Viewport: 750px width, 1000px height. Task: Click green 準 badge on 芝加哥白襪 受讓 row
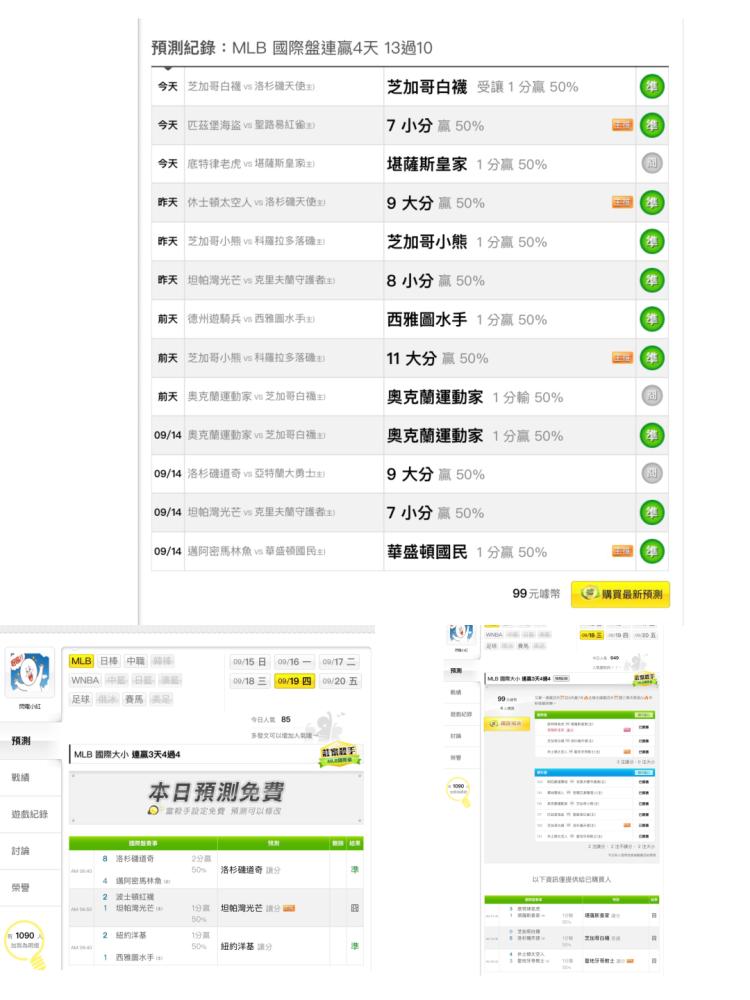tap(652, 87)
